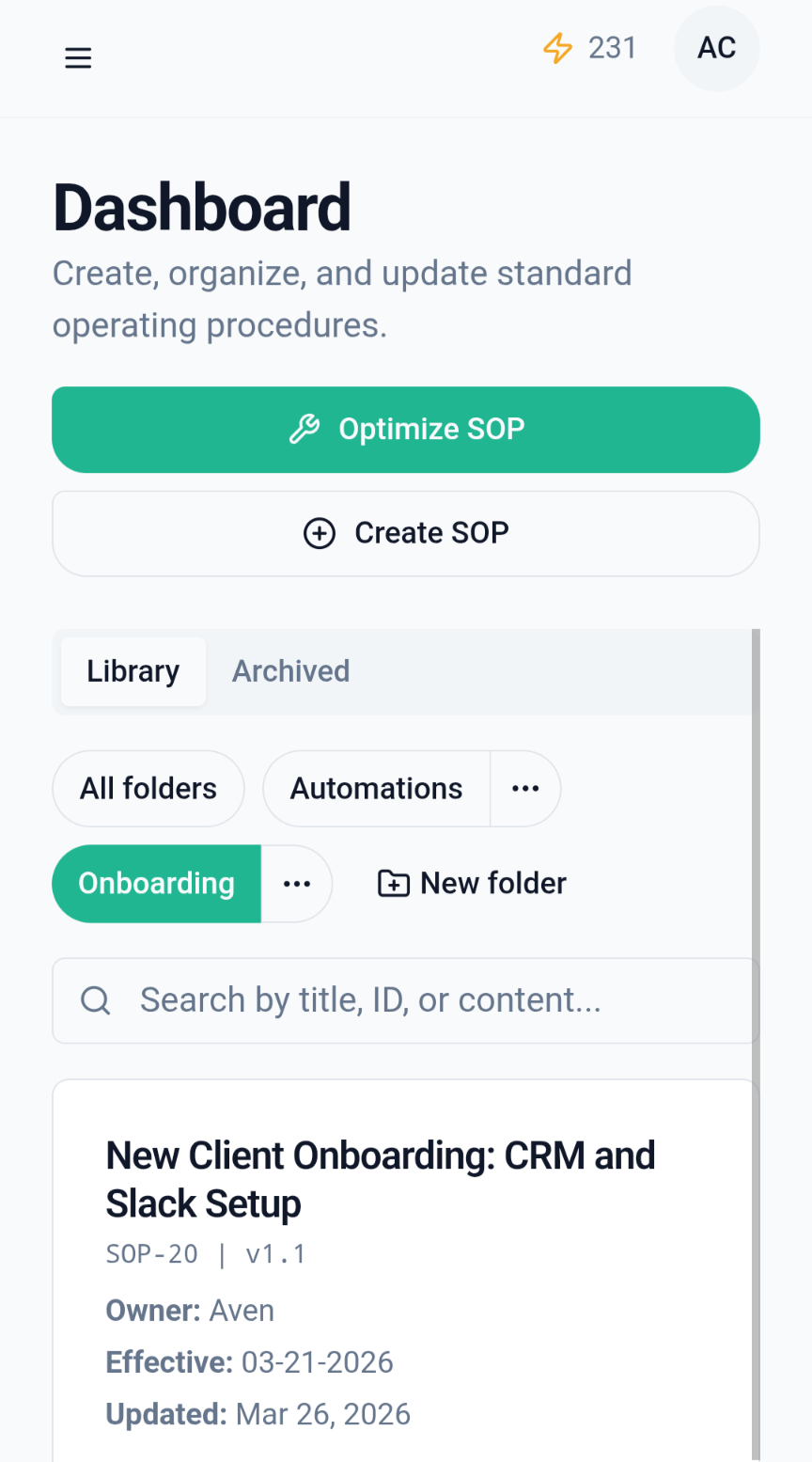Open the Onboarding folder options menu
Screen dimensions: 812x1462
coord(297,884)
